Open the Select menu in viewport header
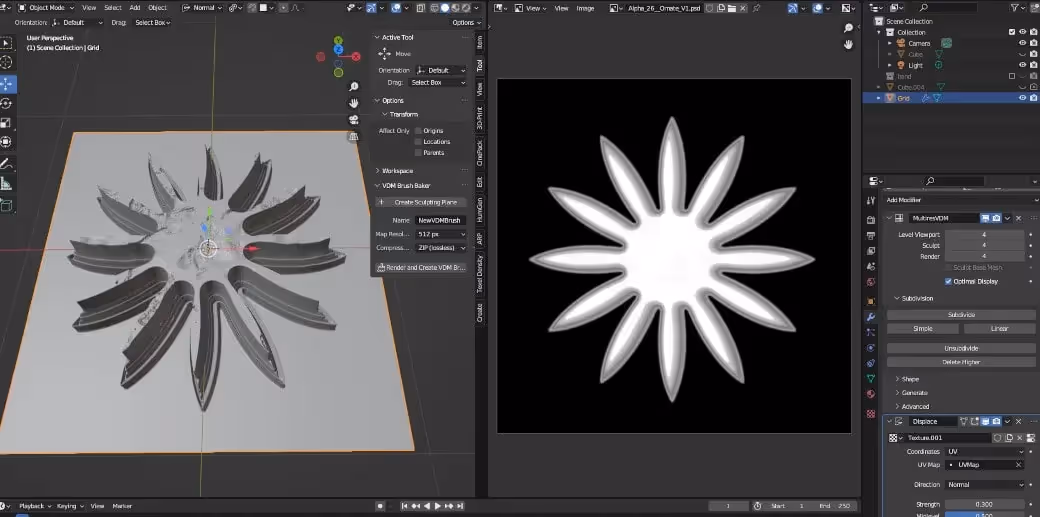 pyautogui.click(x=113, y=8)
